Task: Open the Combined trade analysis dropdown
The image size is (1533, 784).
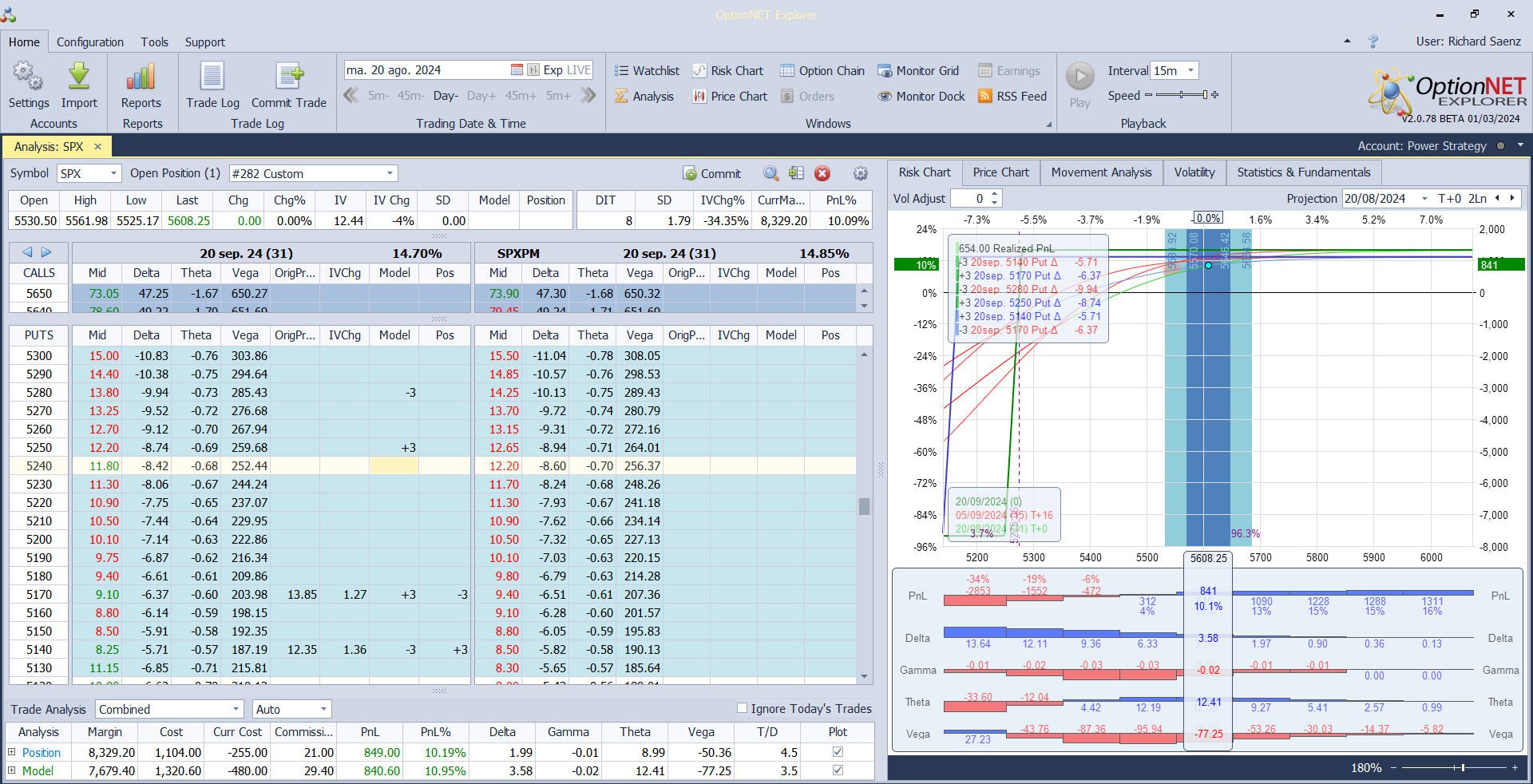Action: click(x=236, y=709)
